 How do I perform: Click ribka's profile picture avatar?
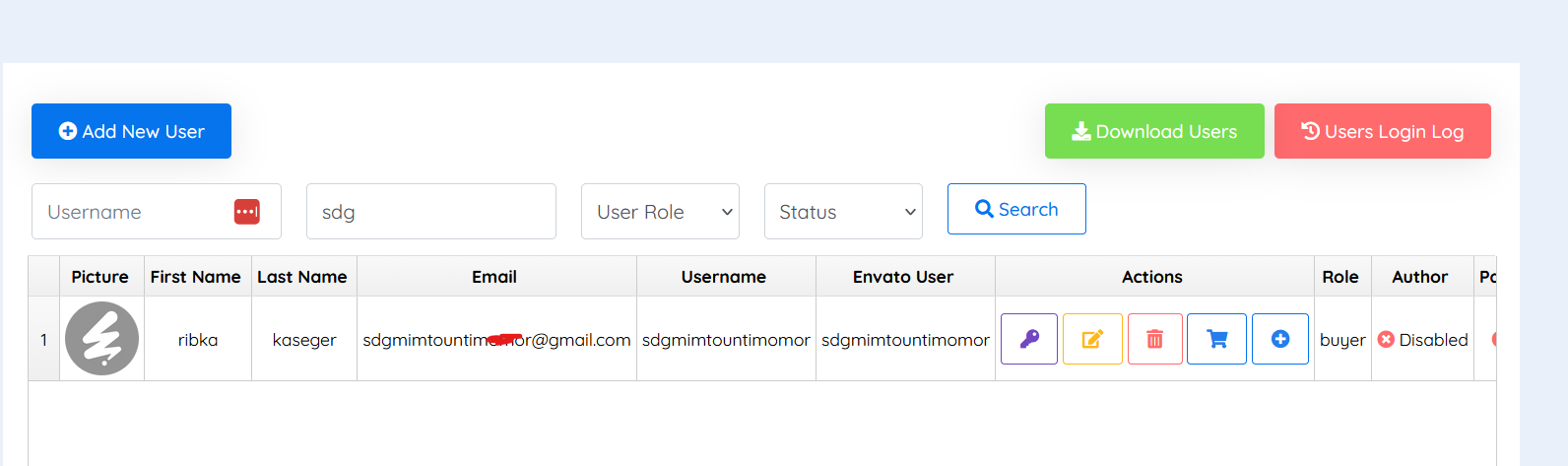pos(101,339)
